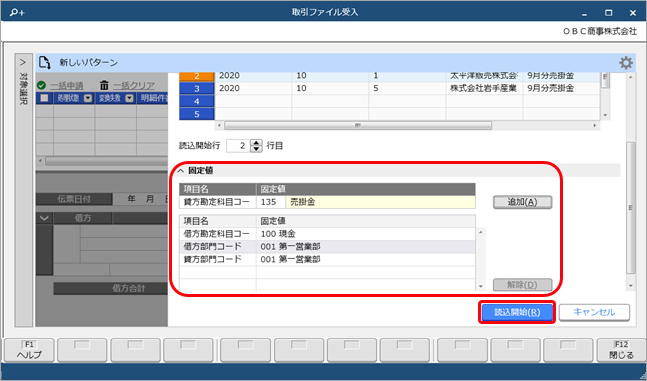The height and width of the screenshot is (381, 647).
Task: Click down arrow of fixed value list scrollbar
Action: (x=480, y=286)
